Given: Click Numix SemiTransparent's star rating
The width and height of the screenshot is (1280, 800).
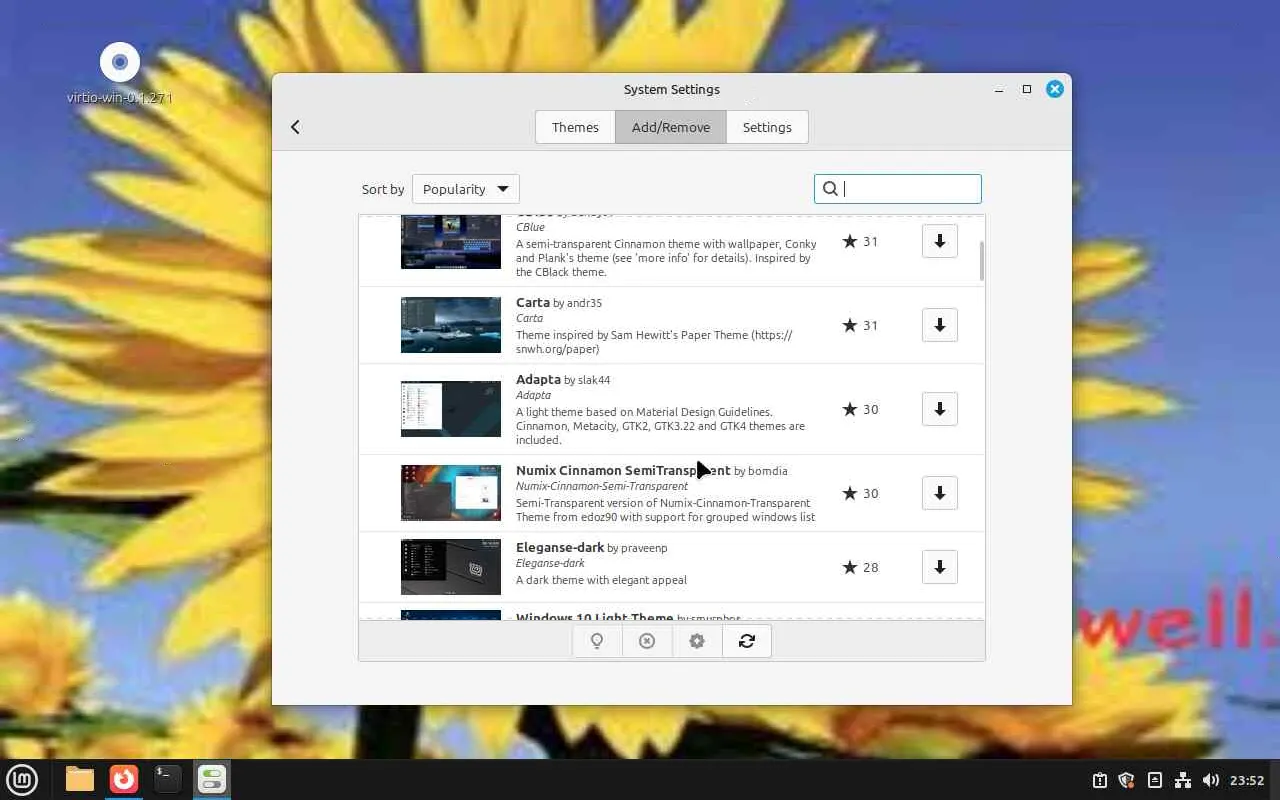Looking at the screenshot, I should pyautogui.click(x=860, y=493).
